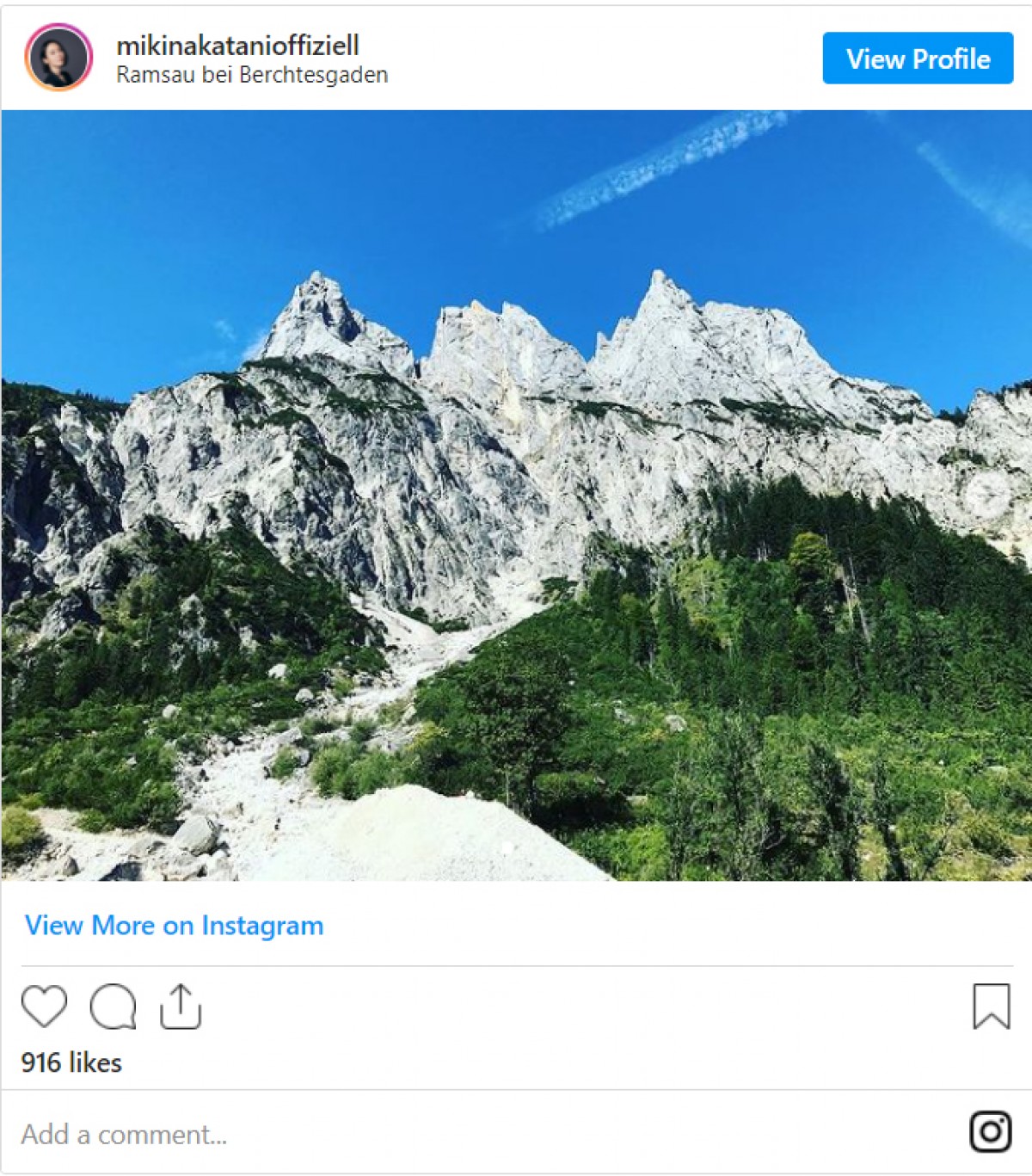Image resolution: width=1032 pixels, height=1176 pixels.
Task: Open the View More on Instagram link
Action: coord(175,926)
